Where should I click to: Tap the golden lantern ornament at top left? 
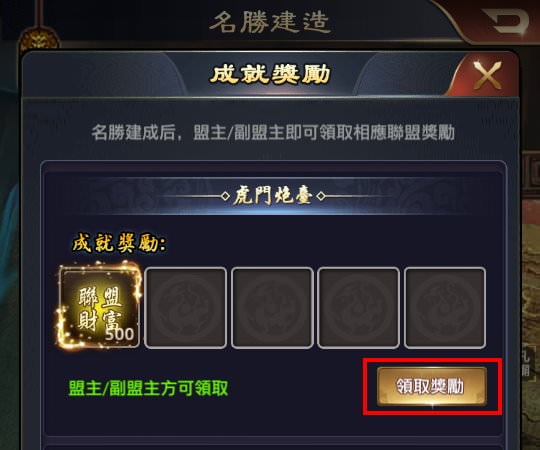[x=38, y=41]
